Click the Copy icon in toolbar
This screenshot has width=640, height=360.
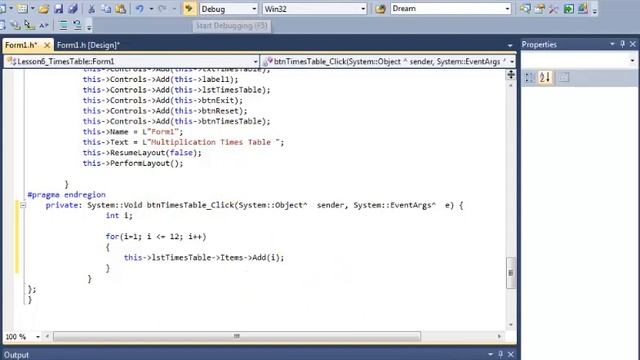click(106, 9)
